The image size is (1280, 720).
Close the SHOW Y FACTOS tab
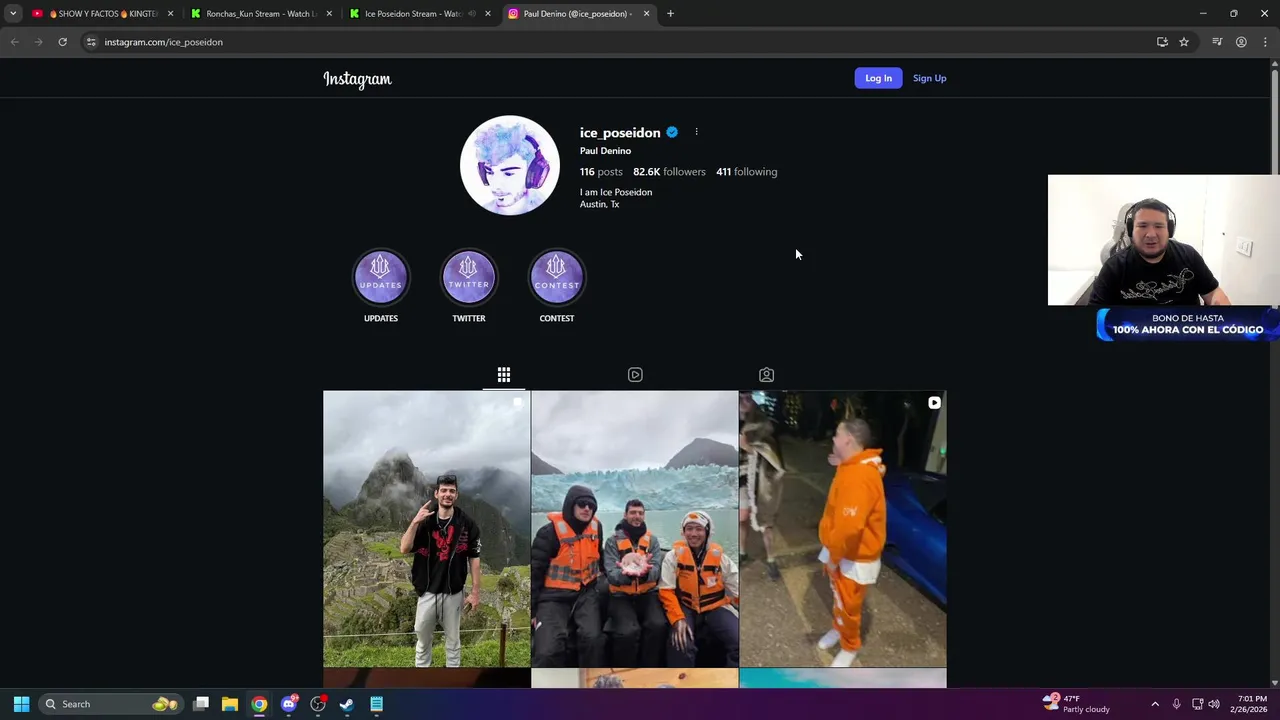[x=170, y=14]
